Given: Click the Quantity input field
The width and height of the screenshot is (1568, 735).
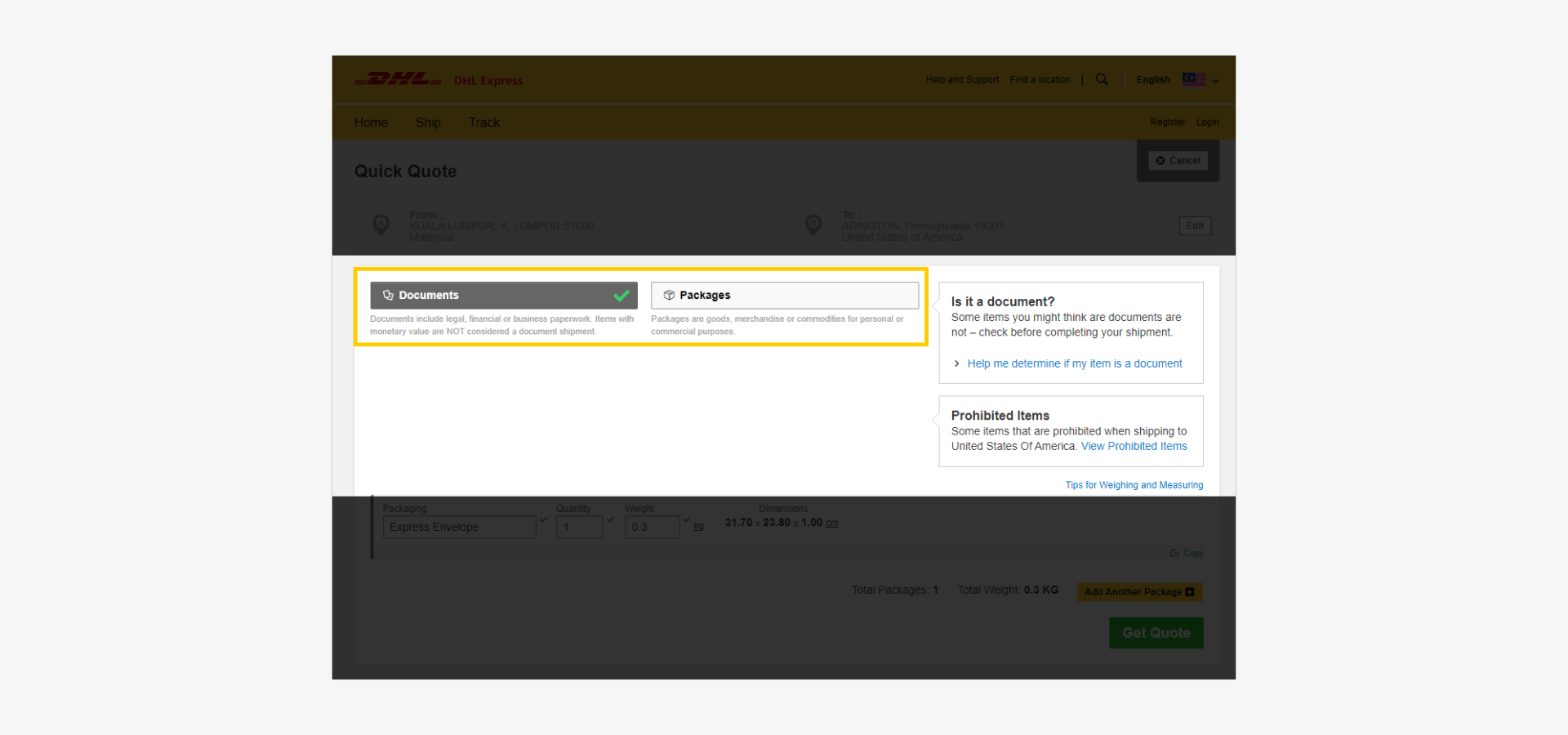Looking at the screenshot, I should point(579,527).
